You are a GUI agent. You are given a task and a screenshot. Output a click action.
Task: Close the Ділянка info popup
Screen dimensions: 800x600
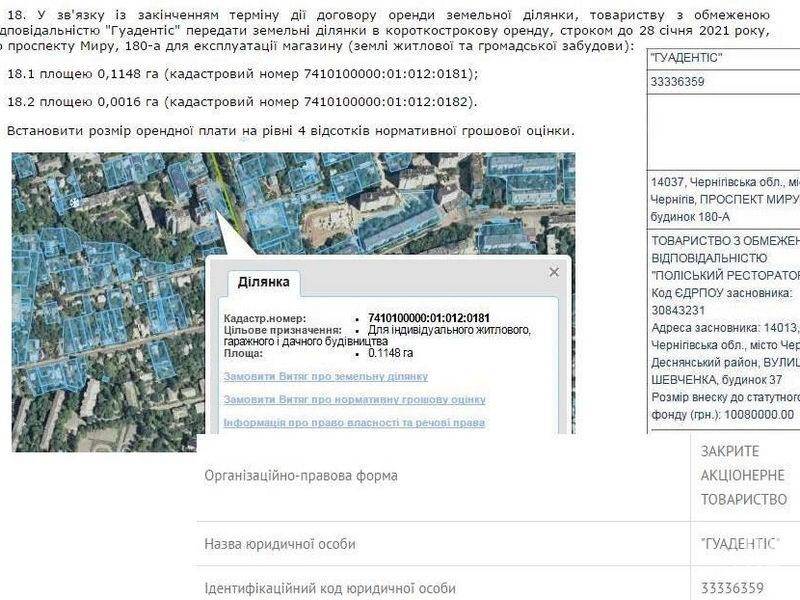(x=554, y=272)
